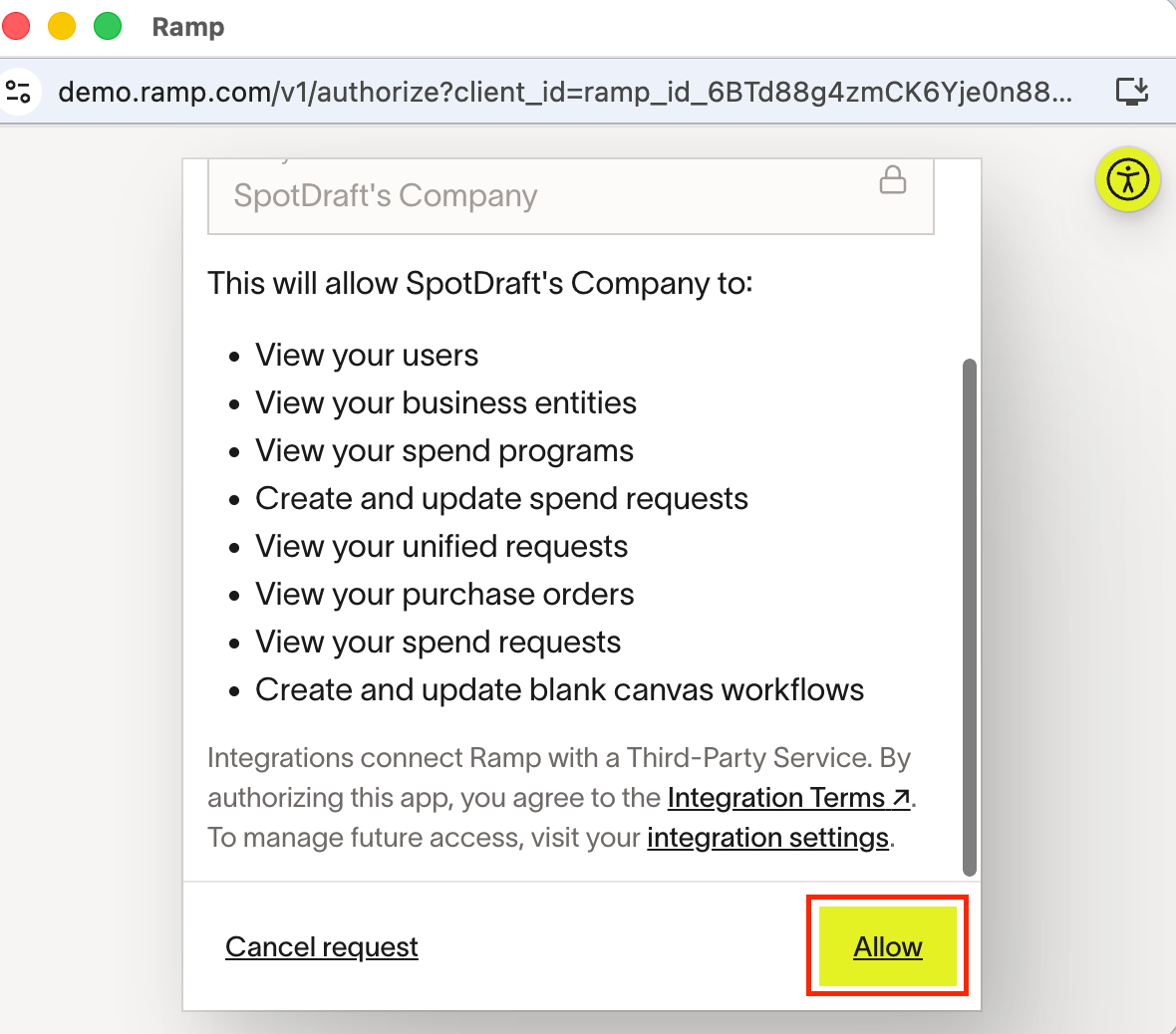Click the padlock icon in the company field
Screen dimensions: 1176x1034
(893, 180)
